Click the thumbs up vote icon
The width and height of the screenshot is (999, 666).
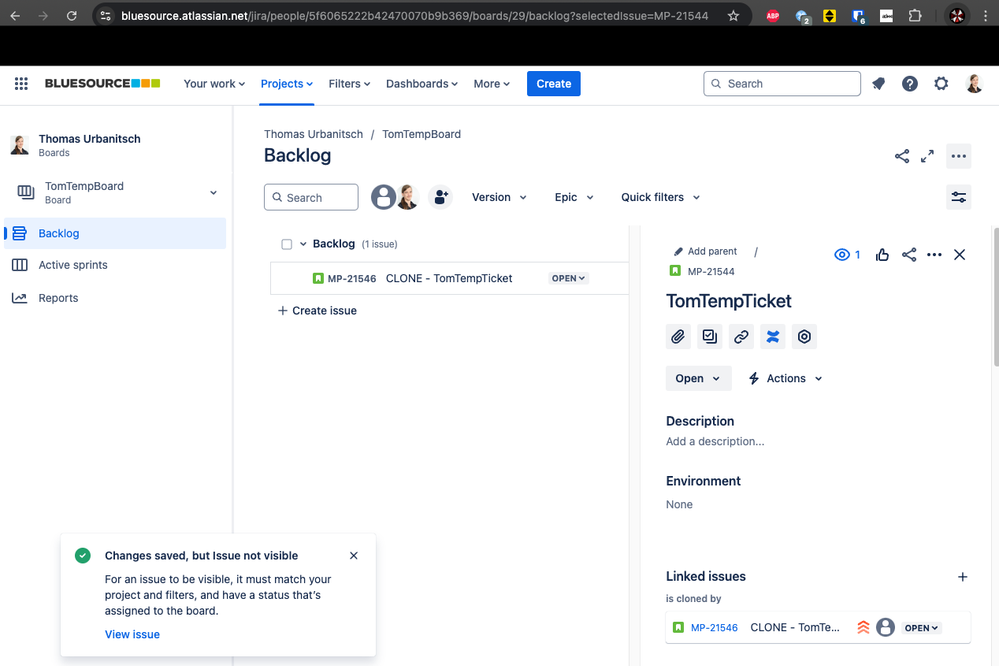pos(882,255)
